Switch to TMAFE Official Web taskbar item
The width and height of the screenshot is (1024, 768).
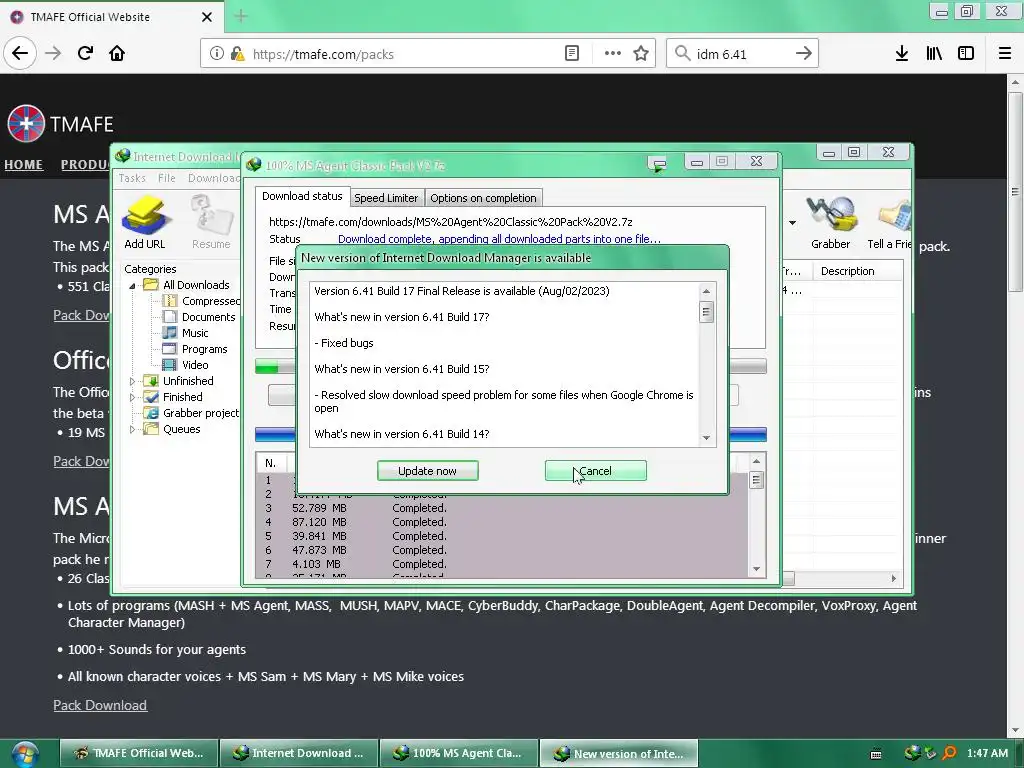coord(139,753)
